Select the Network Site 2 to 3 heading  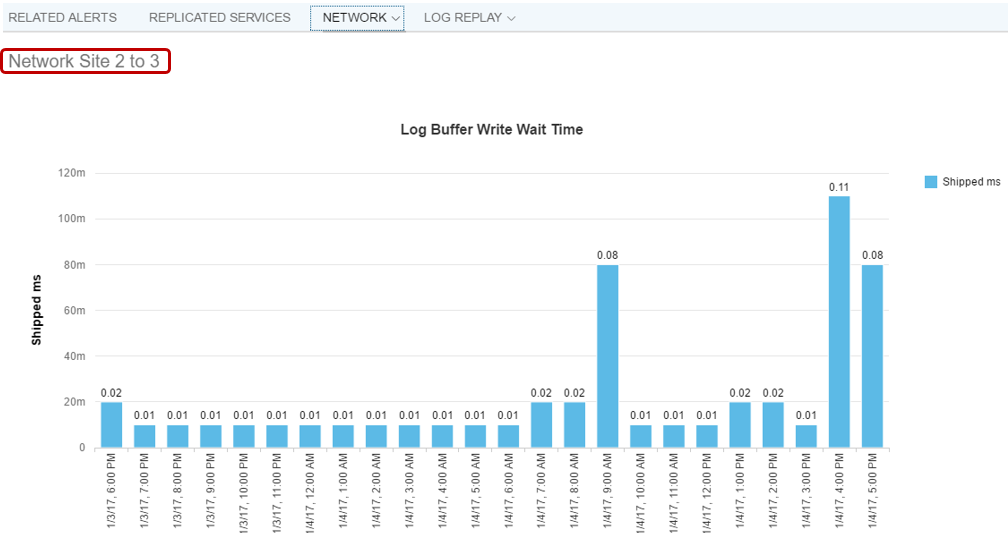pyautogui.click(x=85, y=61)
